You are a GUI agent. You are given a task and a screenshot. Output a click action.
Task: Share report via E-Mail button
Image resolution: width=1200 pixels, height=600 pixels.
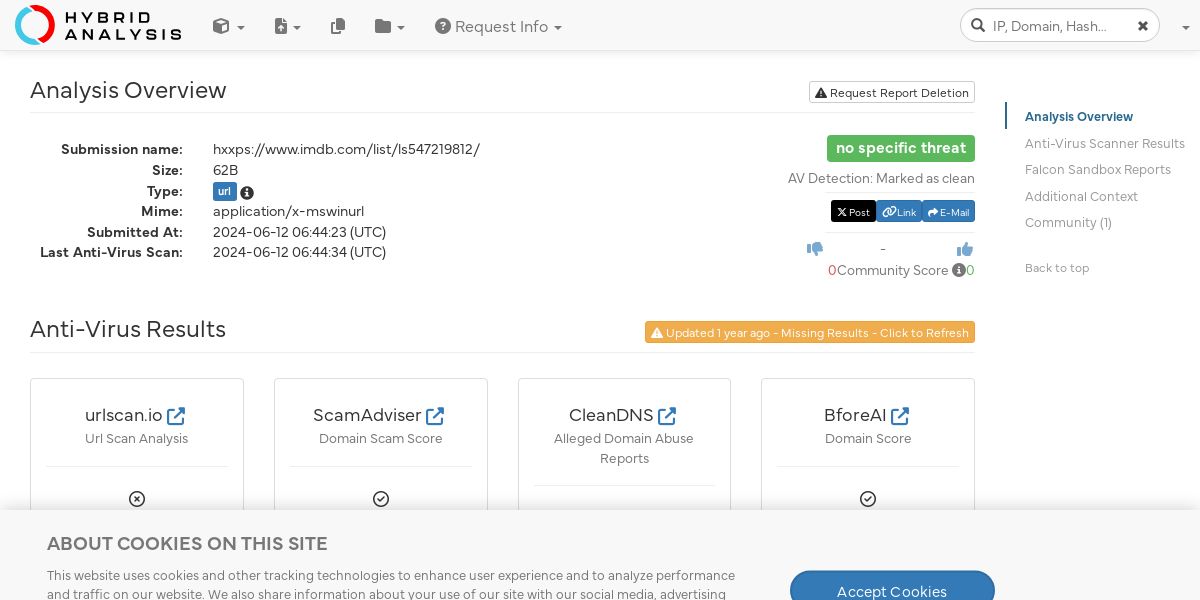pos(948,212)
